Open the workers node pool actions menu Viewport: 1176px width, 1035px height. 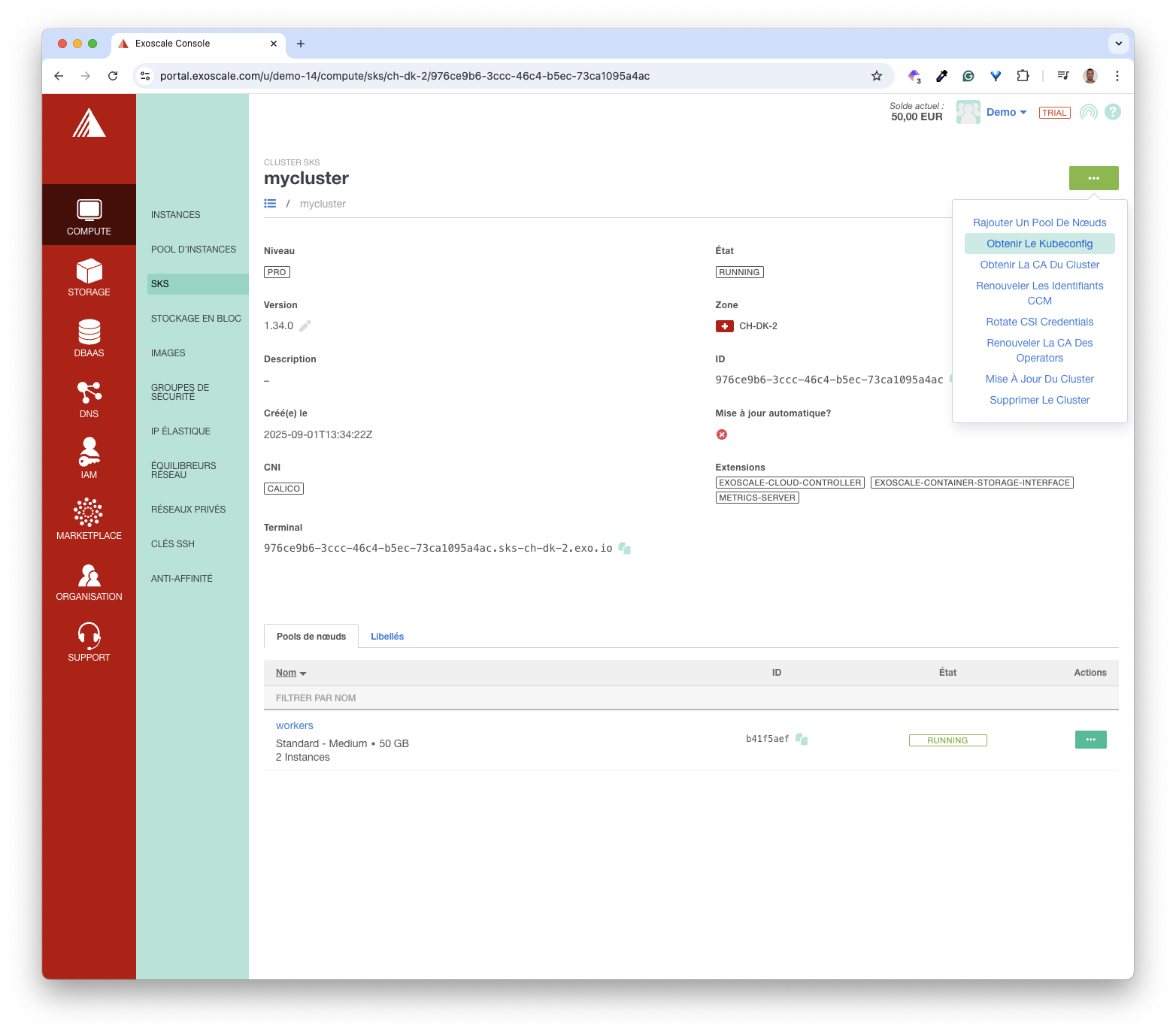(1090, 740)
